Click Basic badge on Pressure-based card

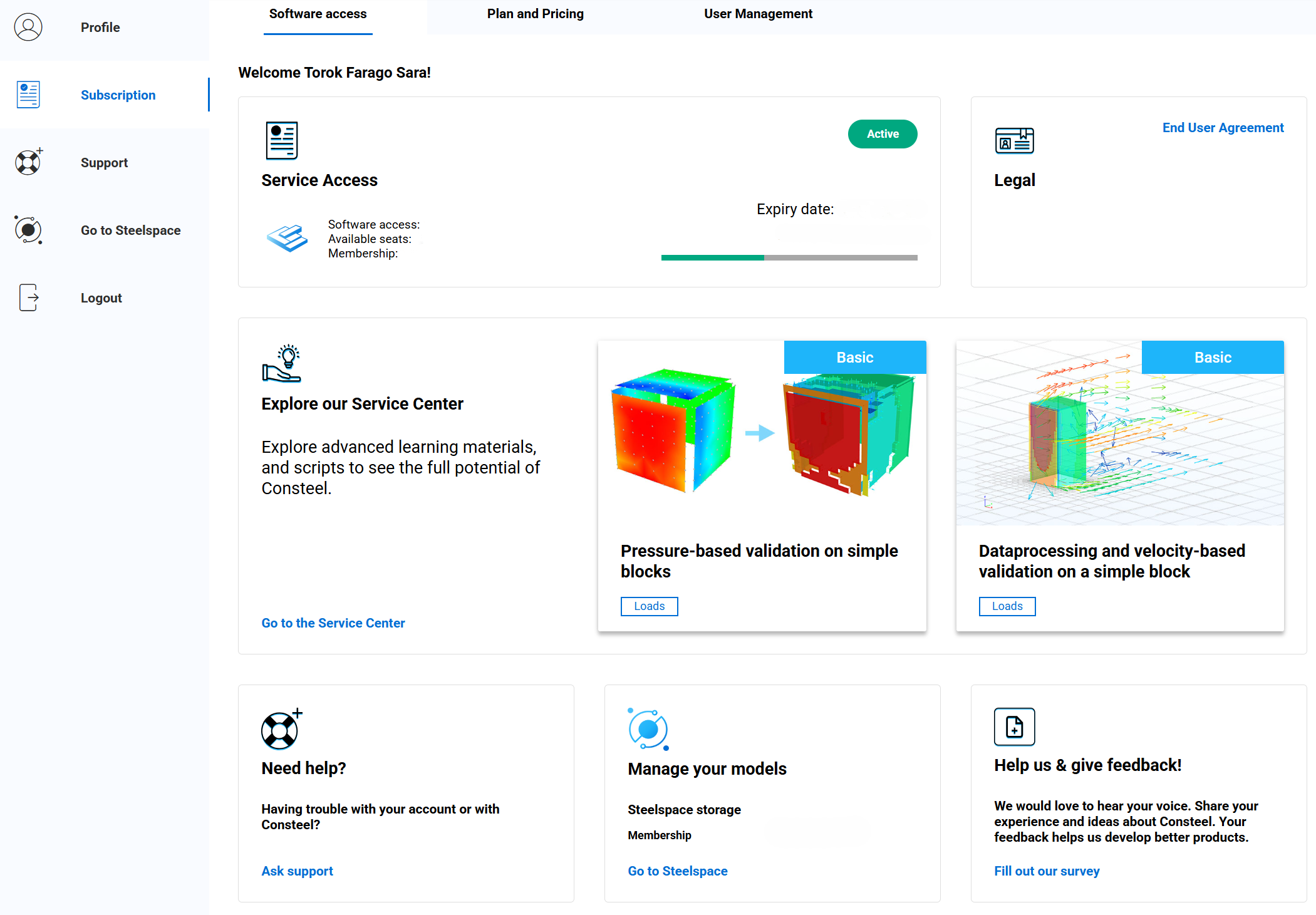click(x=855, y=357)
